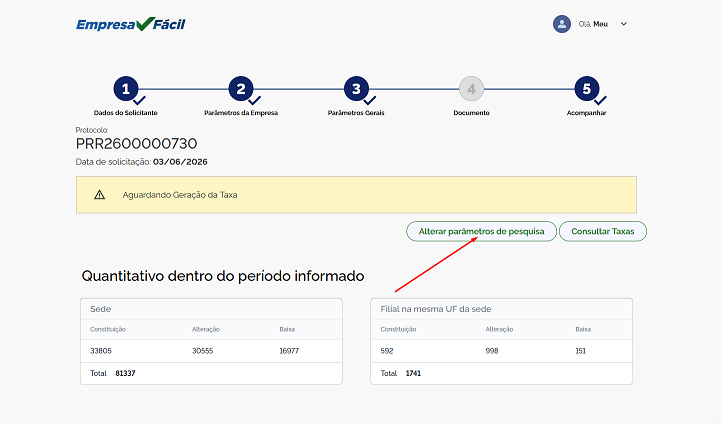Click Filial Constituição value 592
Screen dimensions: 721x424
[387, 351]
